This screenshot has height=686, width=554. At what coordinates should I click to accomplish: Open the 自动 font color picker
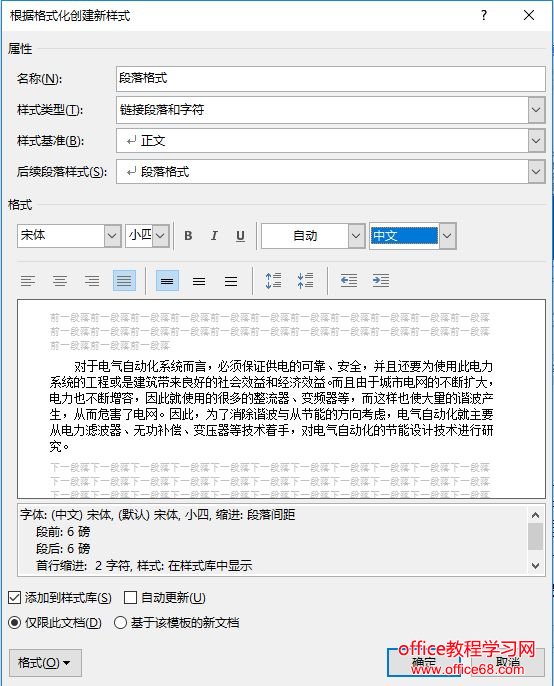pyautogui.click(x=356, y=236)
